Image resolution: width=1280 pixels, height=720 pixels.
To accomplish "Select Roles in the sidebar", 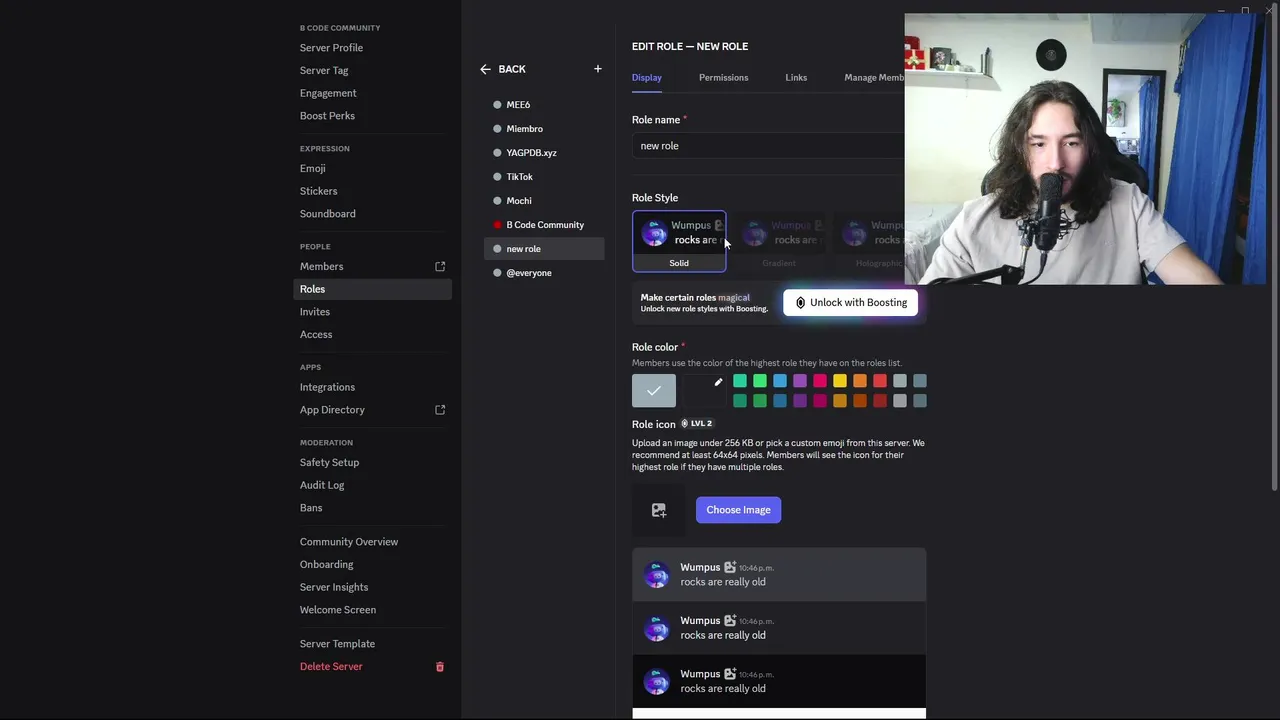I will [x=372, y=289].
